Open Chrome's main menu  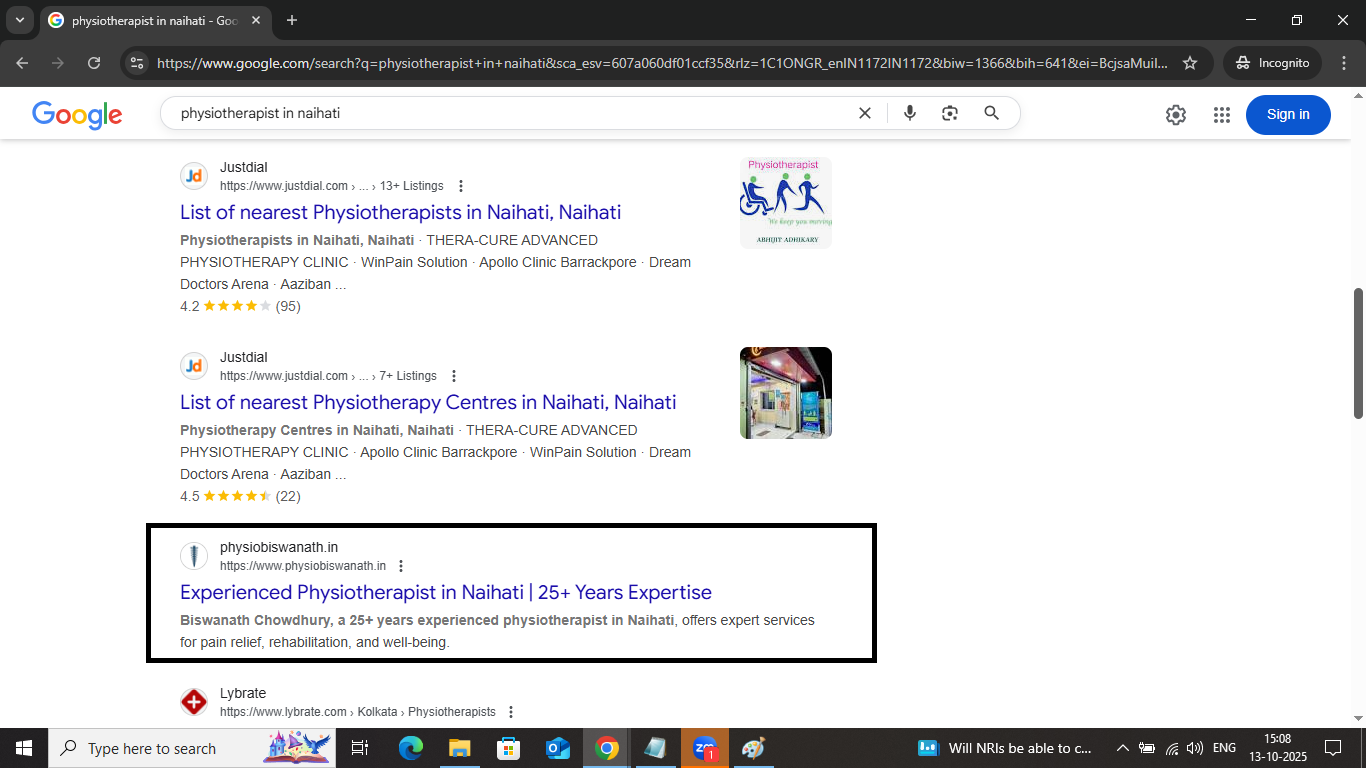point(1345,62)
